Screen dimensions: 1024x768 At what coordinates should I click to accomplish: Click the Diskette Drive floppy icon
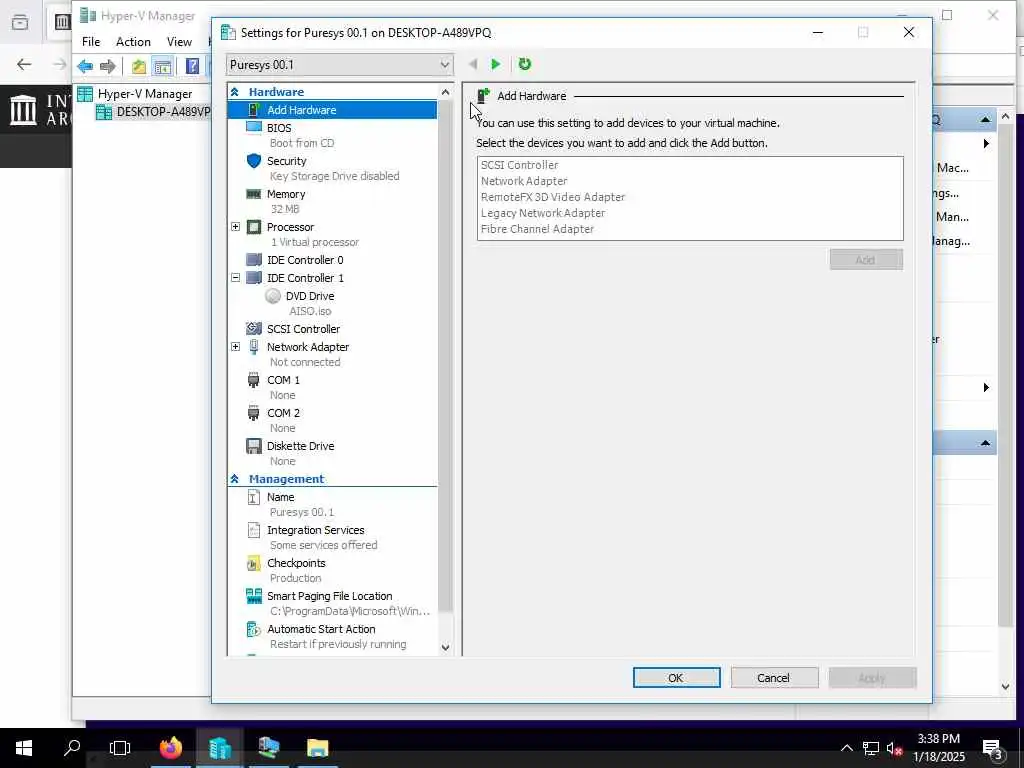click(x=253, y=446)
